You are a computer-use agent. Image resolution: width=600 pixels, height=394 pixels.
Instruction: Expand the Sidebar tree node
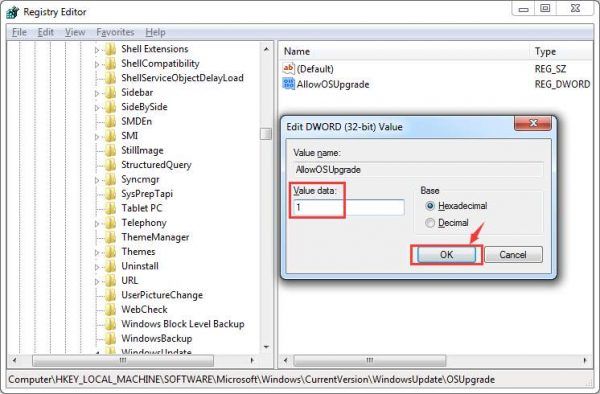pyautogui.click(x=97, y=93)
